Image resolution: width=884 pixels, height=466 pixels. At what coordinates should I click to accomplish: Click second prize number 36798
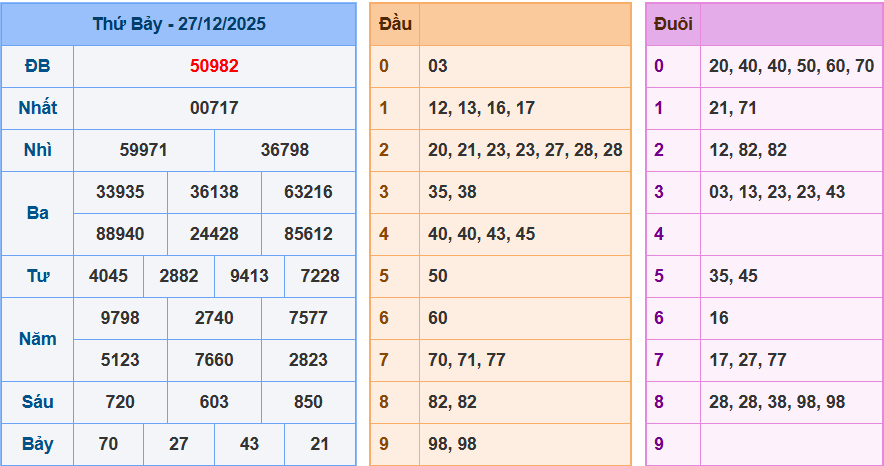(x=285, y=150)
